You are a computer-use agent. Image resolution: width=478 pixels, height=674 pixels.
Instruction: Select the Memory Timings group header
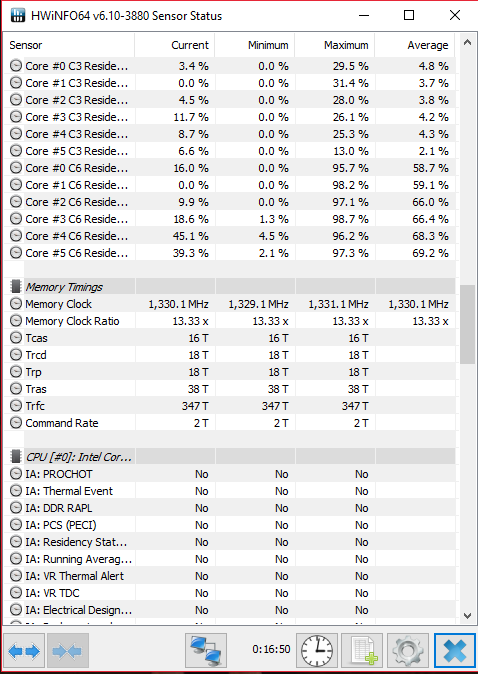click(x=230, y=287)
